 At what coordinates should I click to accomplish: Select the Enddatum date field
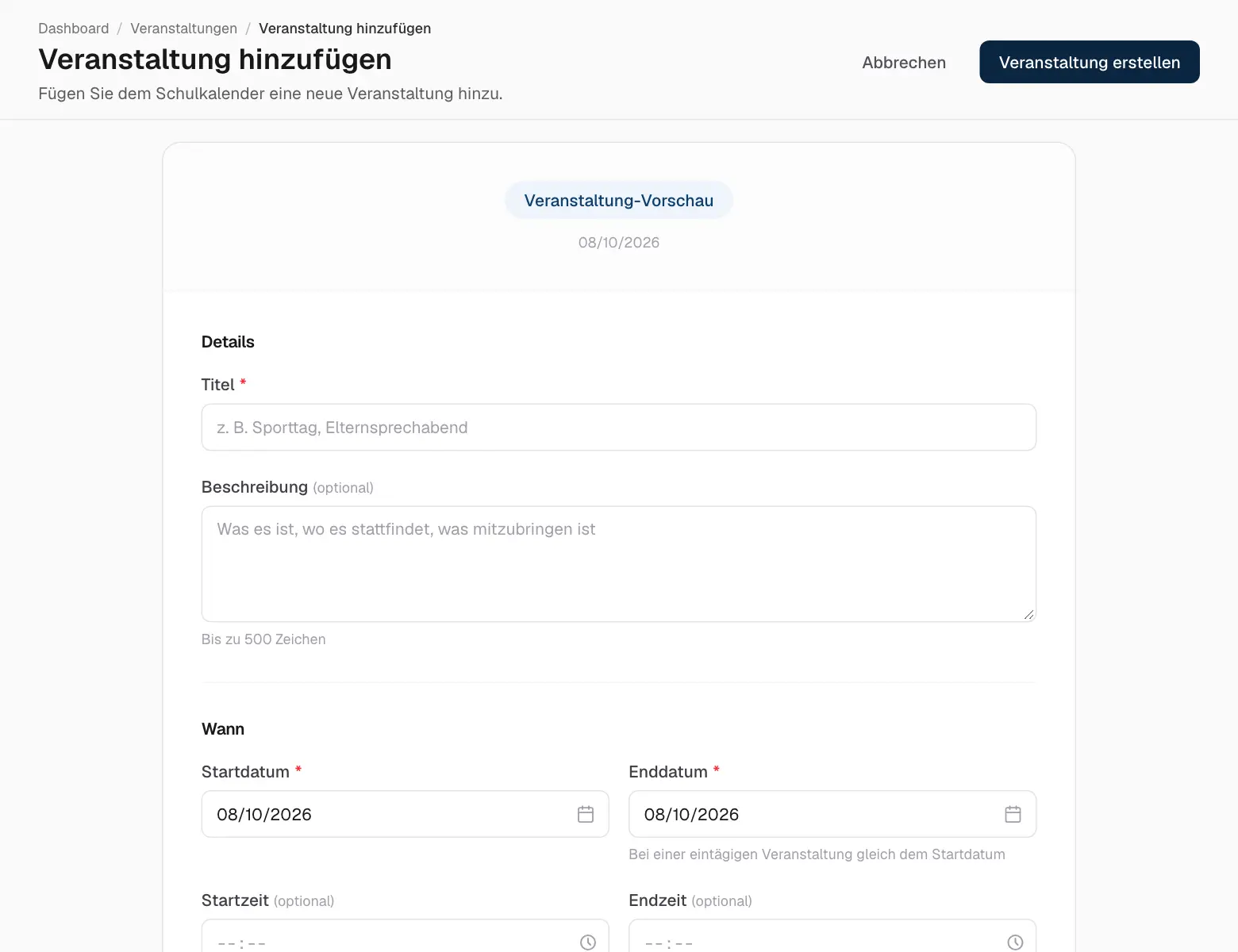832,814
